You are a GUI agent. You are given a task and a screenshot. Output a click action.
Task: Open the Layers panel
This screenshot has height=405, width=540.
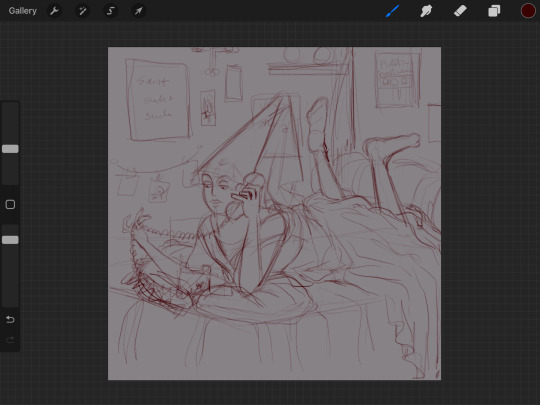tap(494, 11)
